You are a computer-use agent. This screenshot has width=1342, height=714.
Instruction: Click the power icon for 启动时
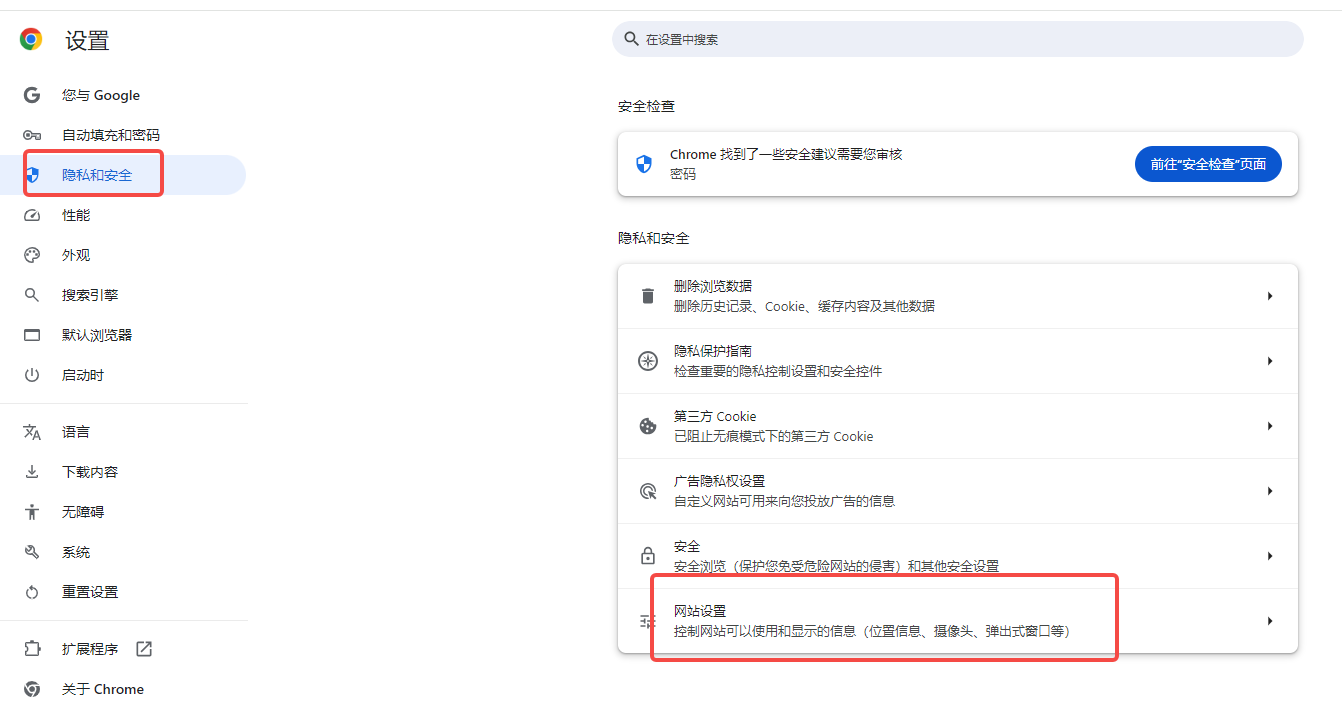click(32, 375)
